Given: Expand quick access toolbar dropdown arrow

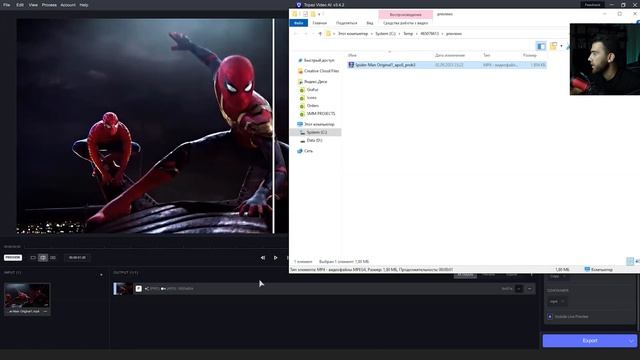Looking at the screenshot, I should pos(319,14).
